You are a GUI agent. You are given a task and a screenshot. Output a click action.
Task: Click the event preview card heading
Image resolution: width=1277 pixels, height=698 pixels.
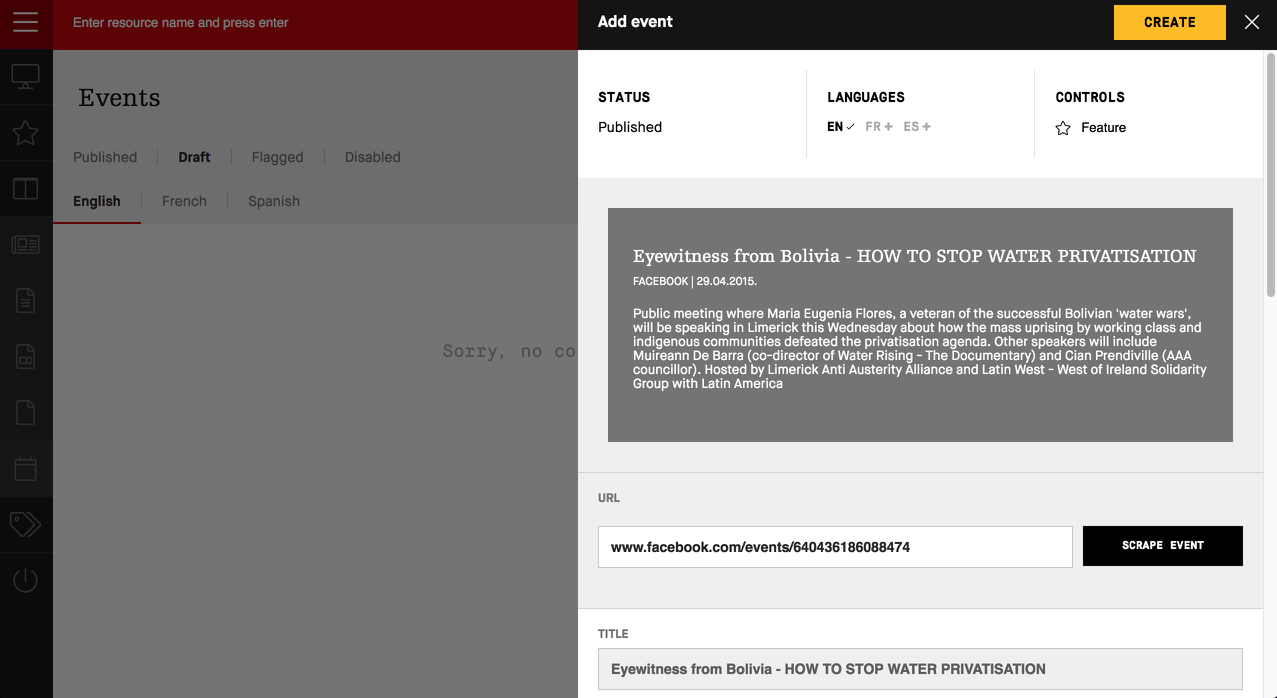pos(914,256)
